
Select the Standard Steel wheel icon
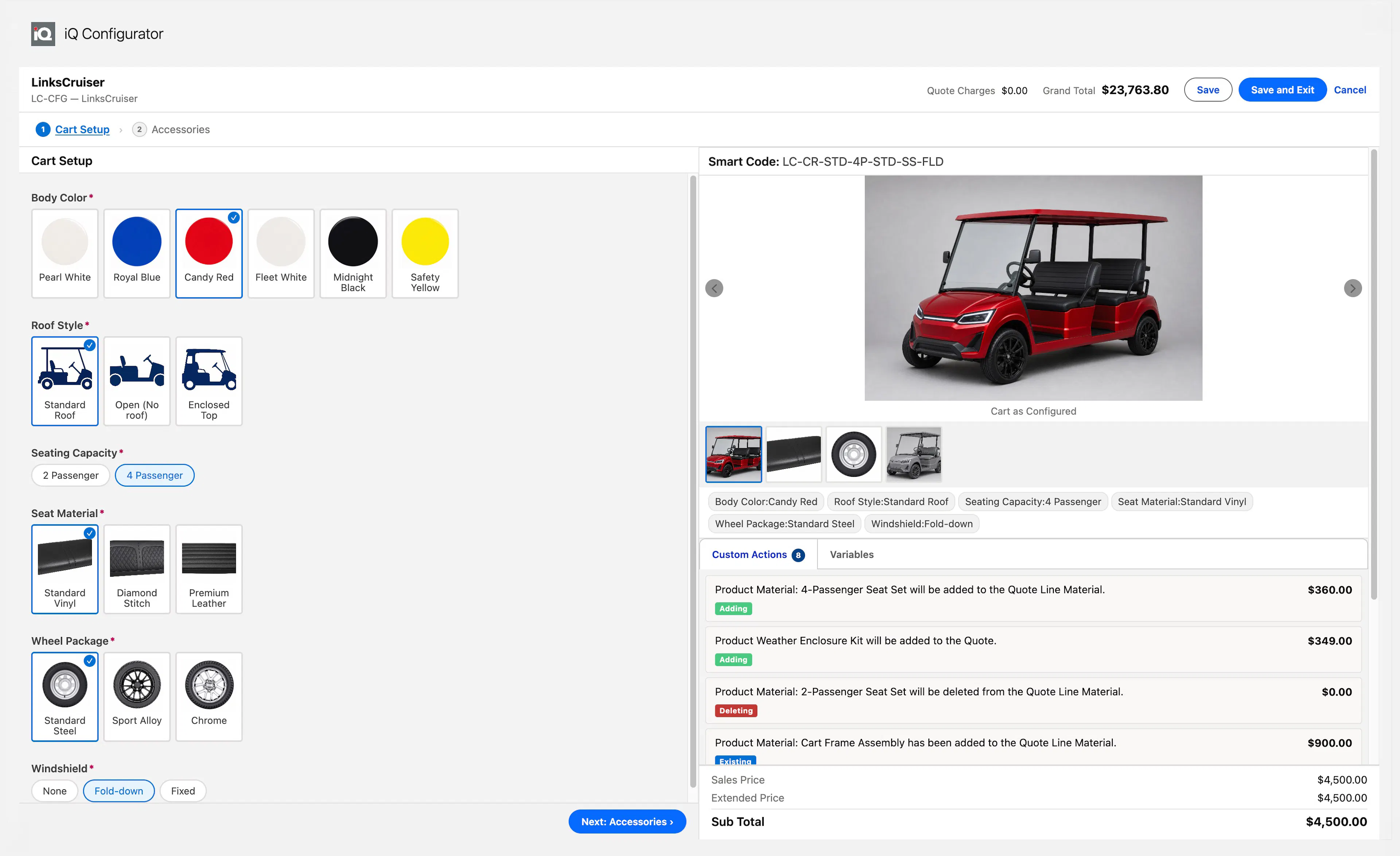[x=65, y=696]
